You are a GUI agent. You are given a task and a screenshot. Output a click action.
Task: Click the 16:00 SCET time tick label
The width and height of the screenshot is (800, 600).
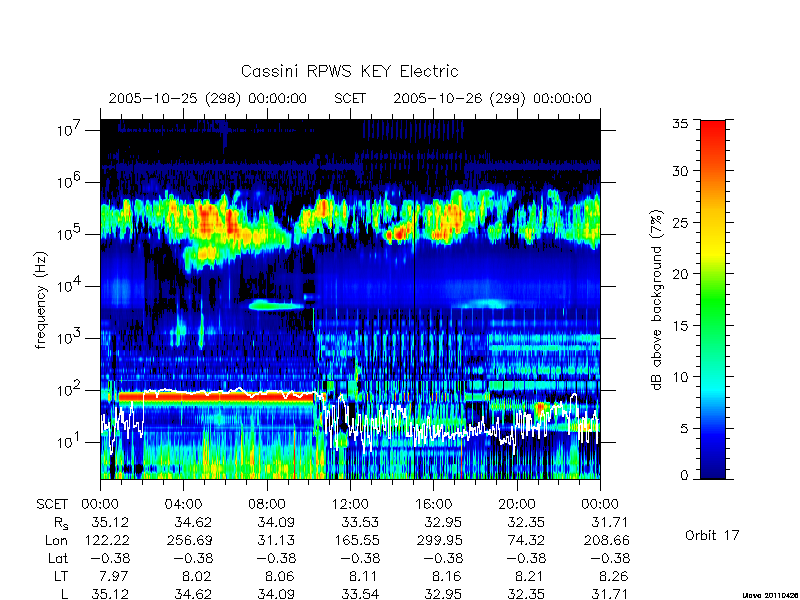click(x=433, y=505)
